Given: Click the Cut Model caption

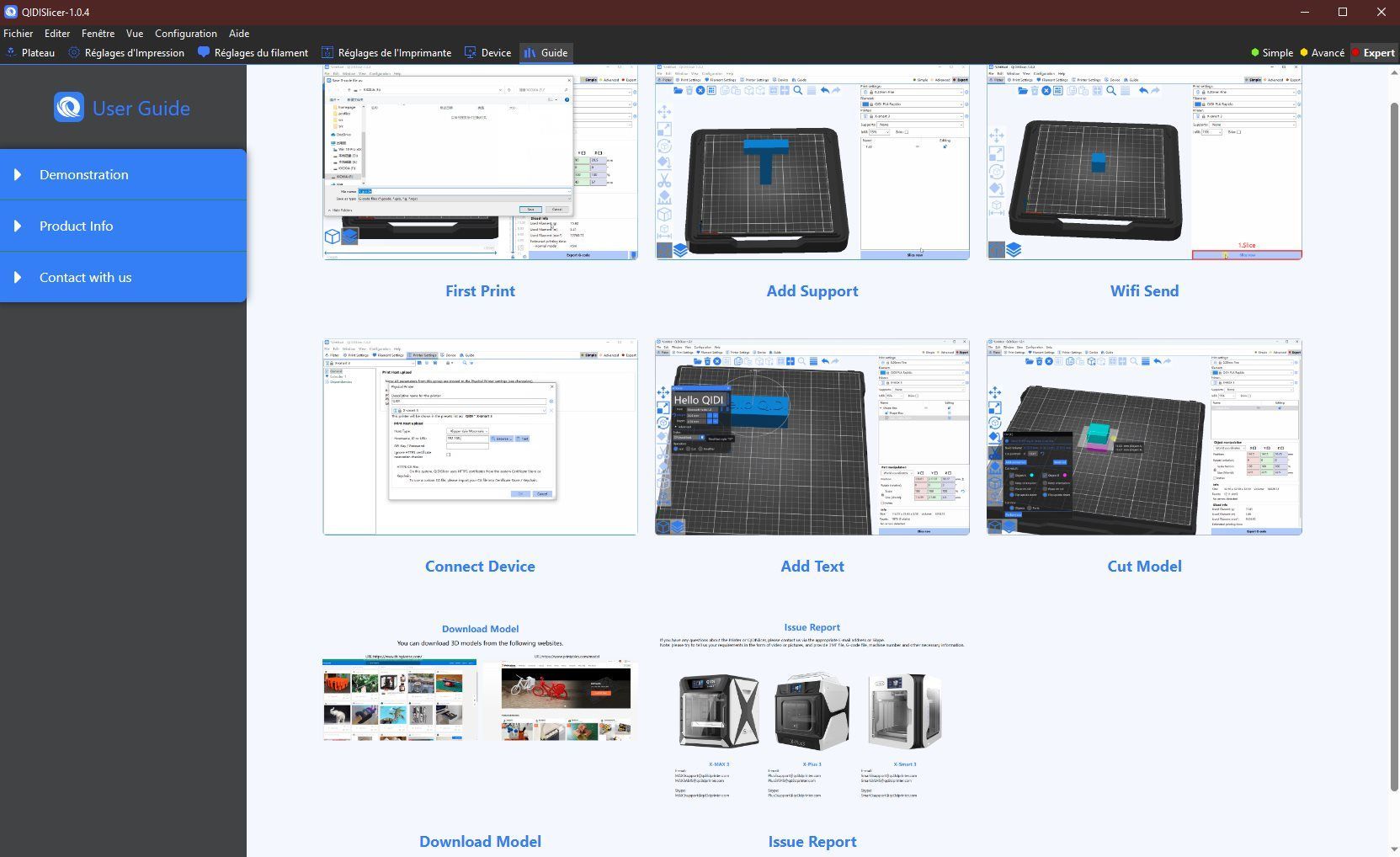Looking at the screenshot, I should click(1144, 566).
